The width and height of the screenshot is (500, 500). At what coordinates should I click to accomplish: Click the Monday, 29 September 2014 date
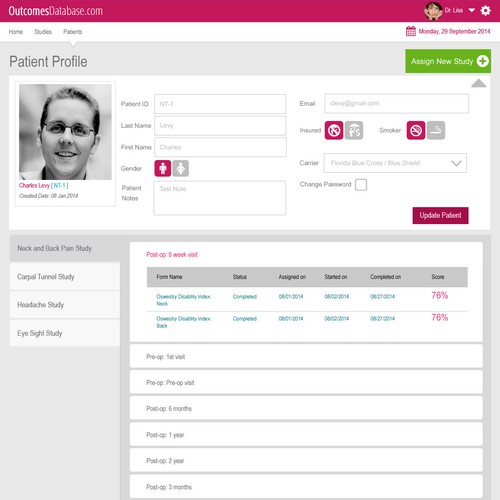point(454,31)
